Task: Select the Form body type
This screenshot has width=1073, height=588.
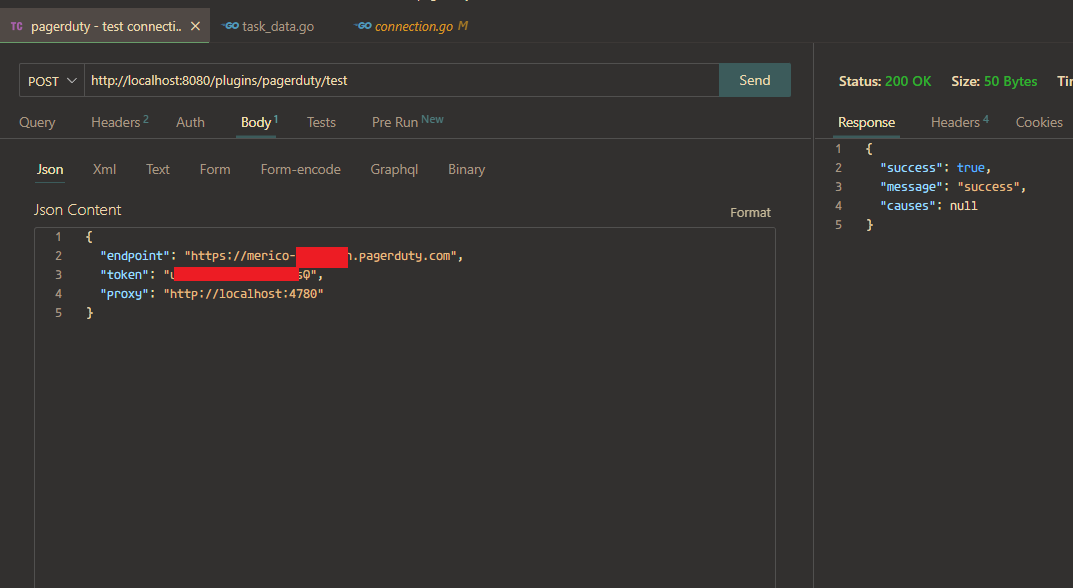Action: pos(215,169)
